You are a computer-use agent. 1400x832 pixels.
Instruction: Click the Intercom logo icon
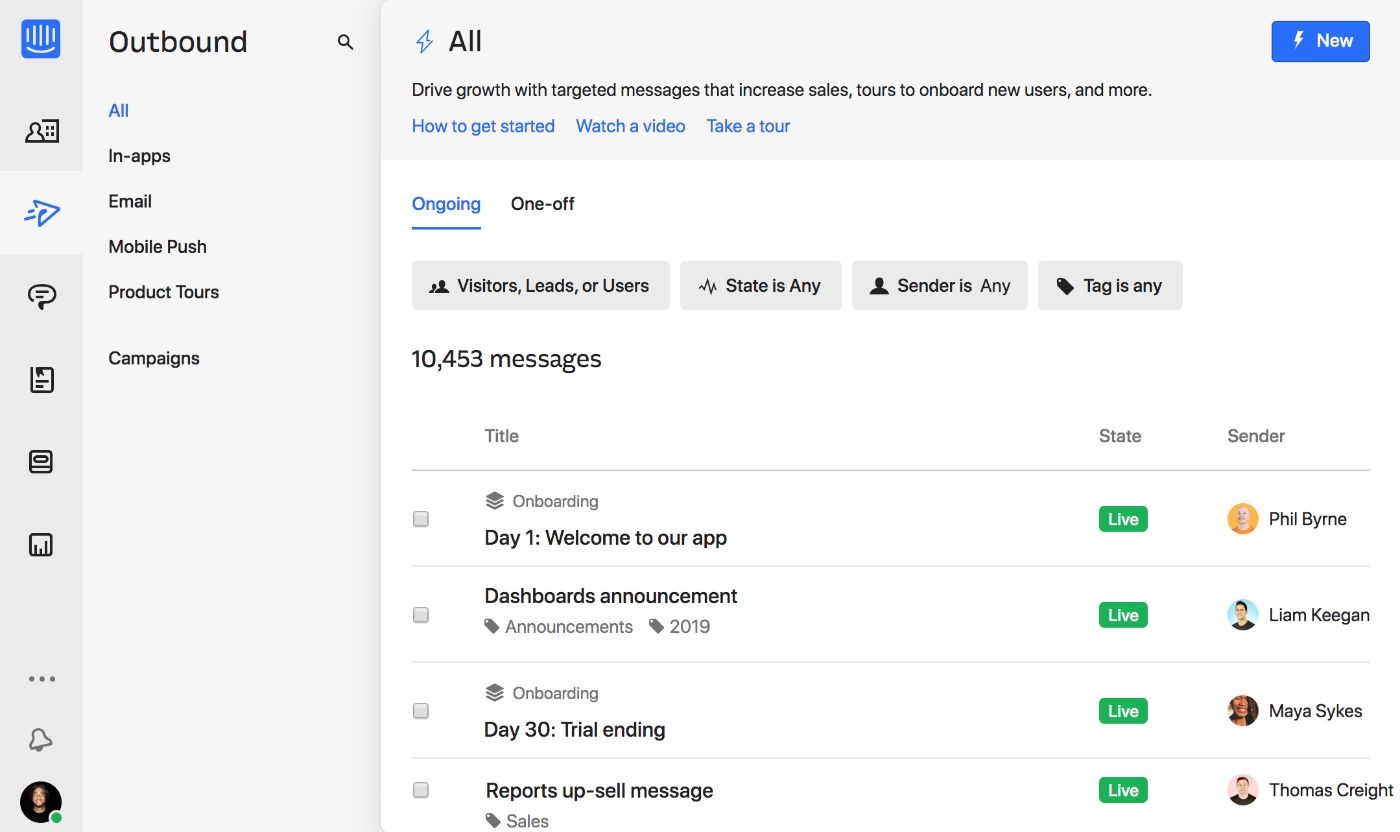click(41, 39)
